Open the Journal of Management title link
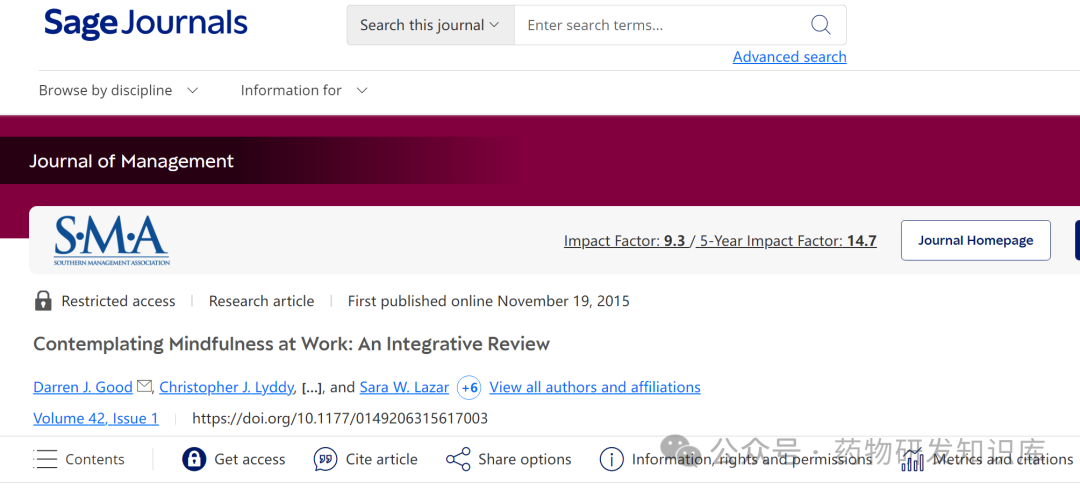Viewport: 1080px width, 495px height. [132, 161]
